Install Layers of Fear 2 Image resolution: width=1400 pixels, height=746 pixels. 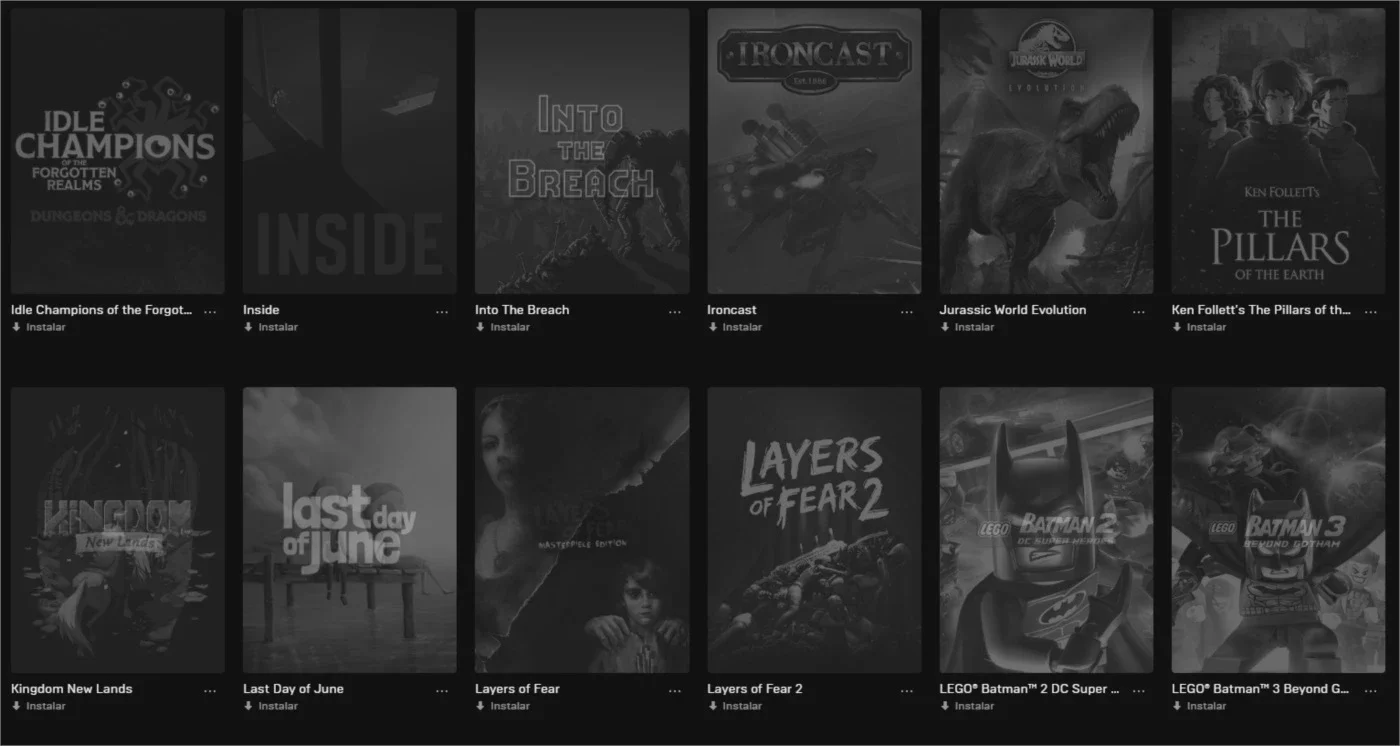(734, 706)
